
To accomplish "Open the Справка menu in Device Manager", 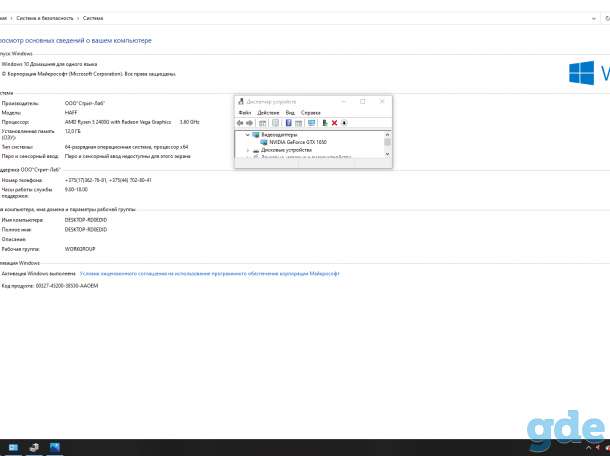I will 310,113.
